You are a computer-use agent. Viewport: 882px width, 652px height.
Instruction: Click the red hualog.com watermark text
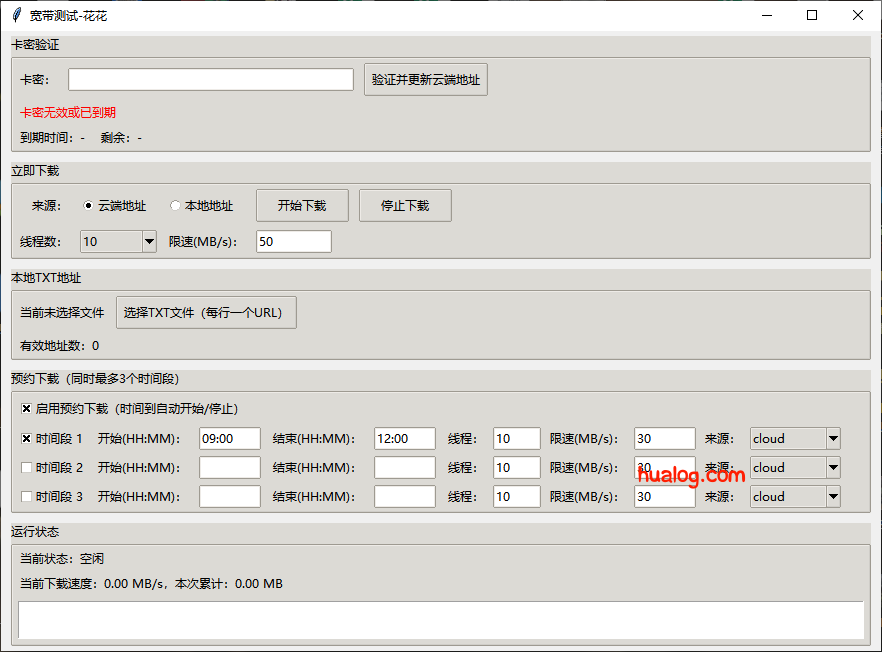694,474
